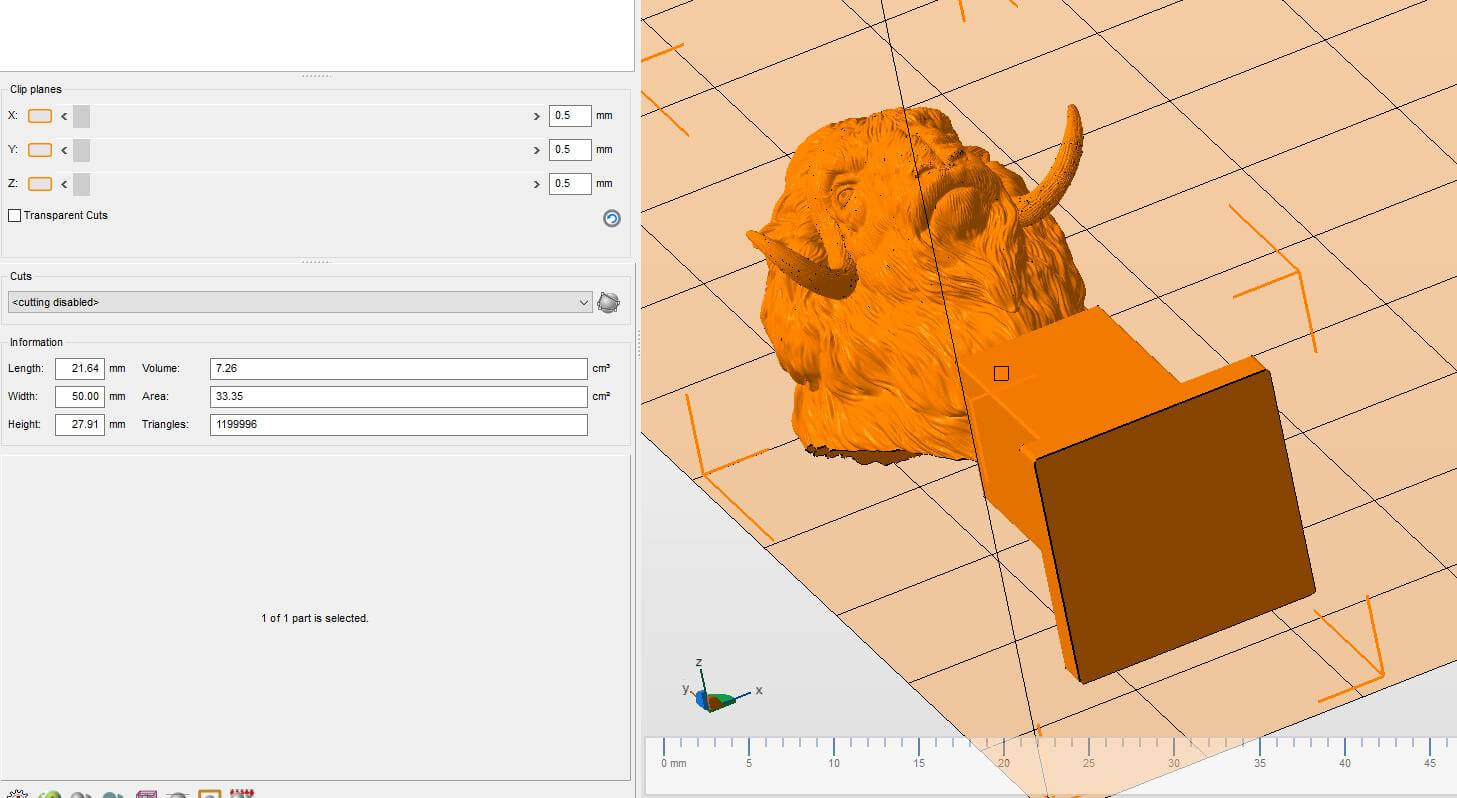The height and width of the screenshot is (798, 1457).
Task: Reset clip planes with the blue circular arrow
Action: pos(612,218)
